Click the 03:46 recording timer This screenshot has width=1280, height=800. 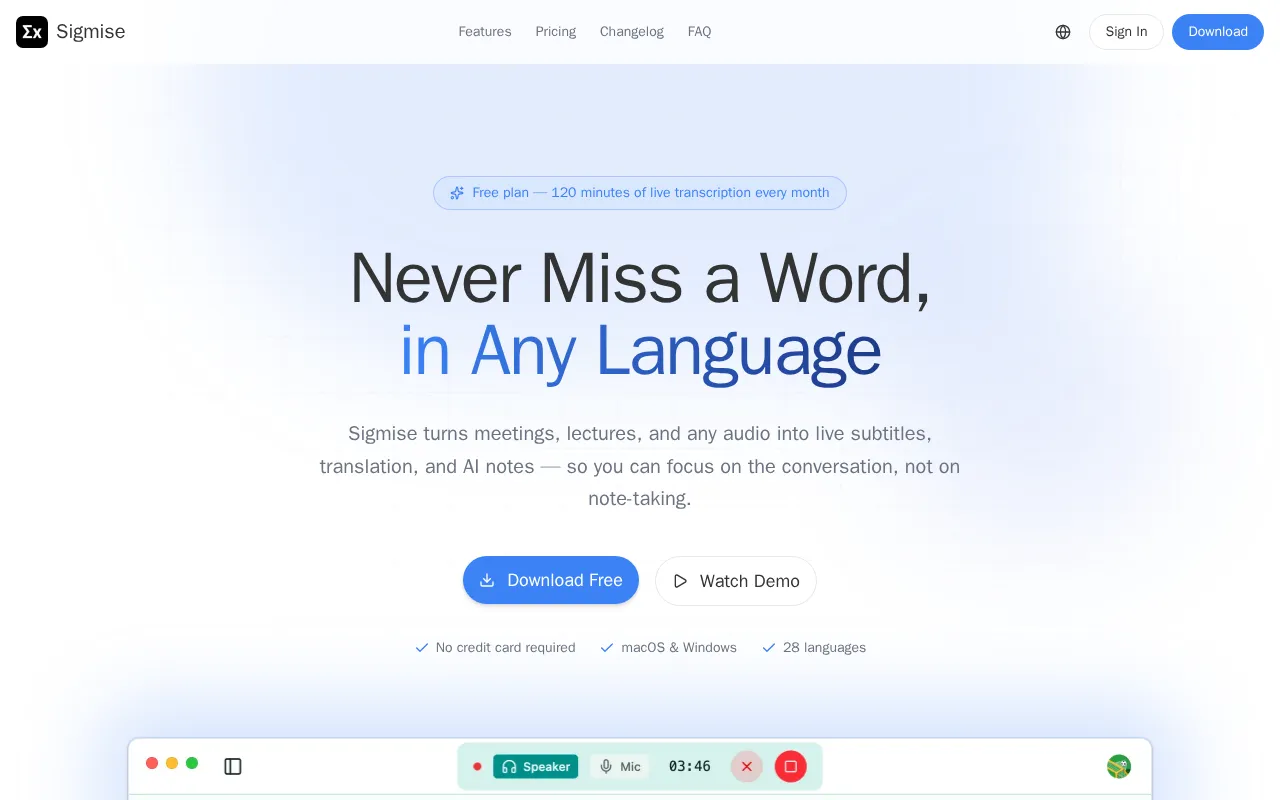690,767
